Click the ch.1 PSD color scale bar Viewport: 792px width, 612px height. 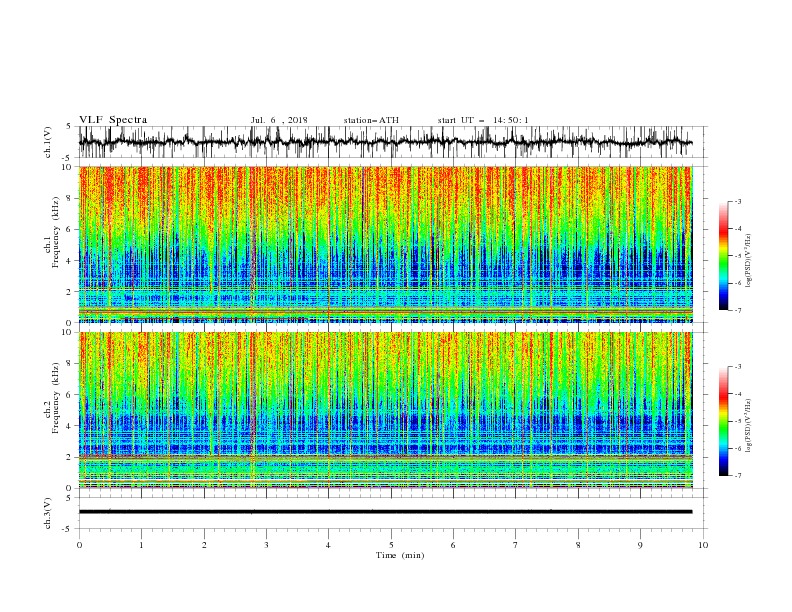(x=723, y=255)
